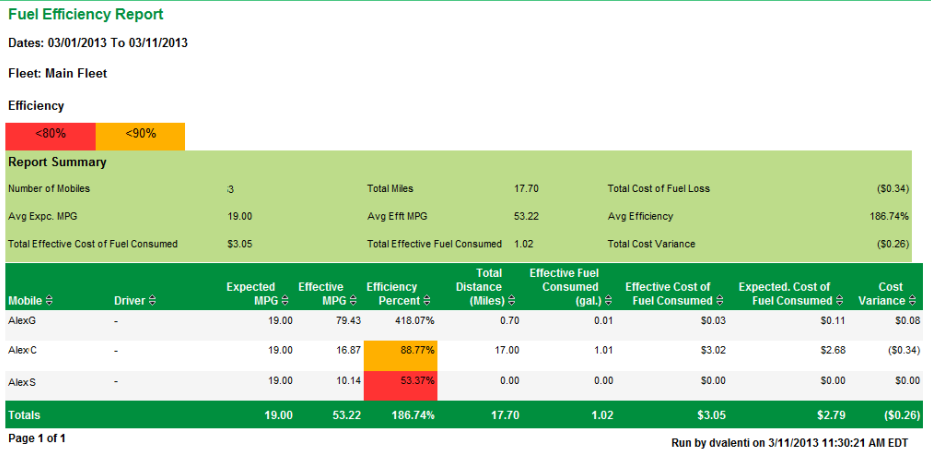
Task: Sort by the Total Distance (Miles) arrows
Action: coord(511,301)
